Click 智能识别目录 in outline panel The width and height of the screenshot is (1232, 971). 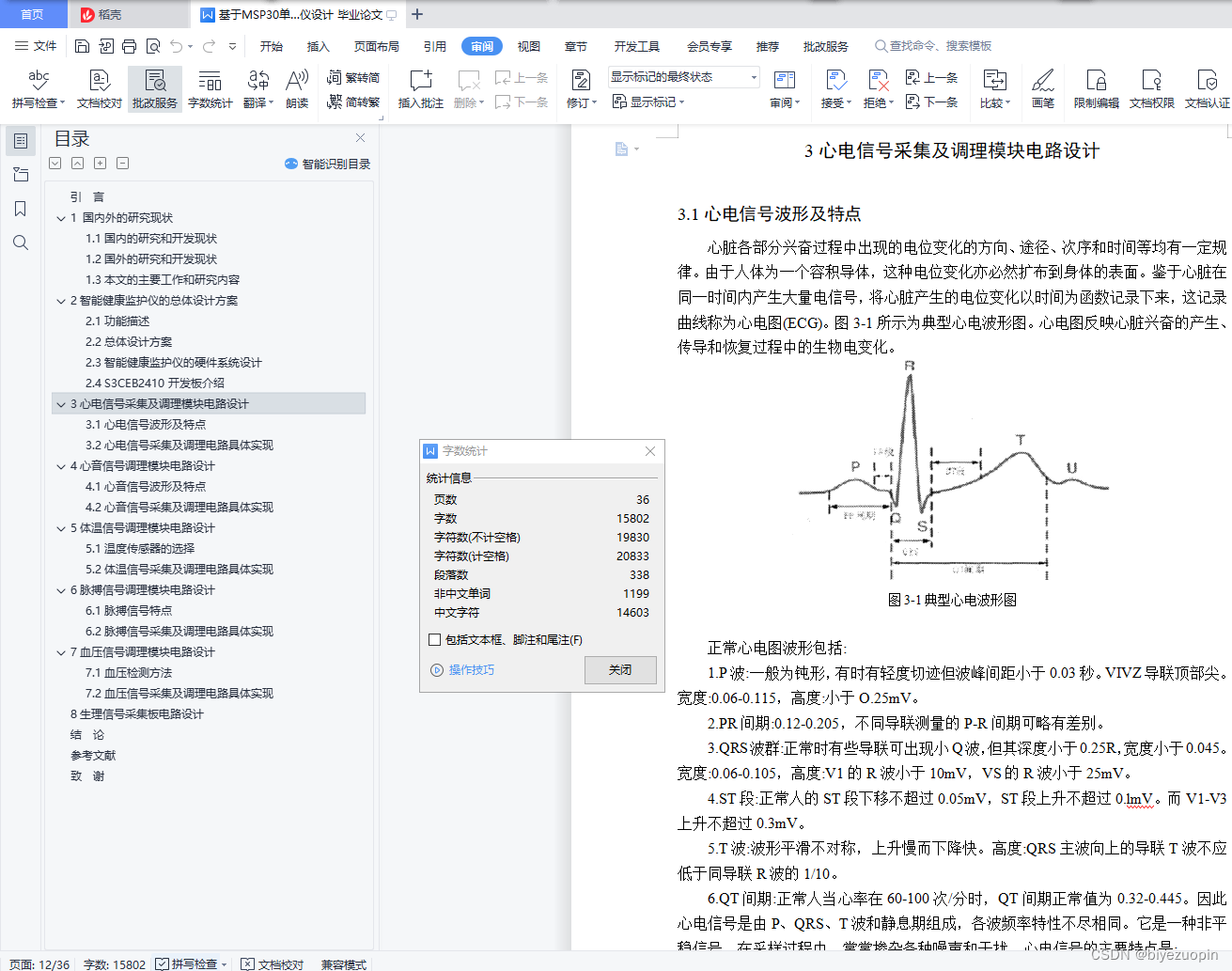click(327, 164)
